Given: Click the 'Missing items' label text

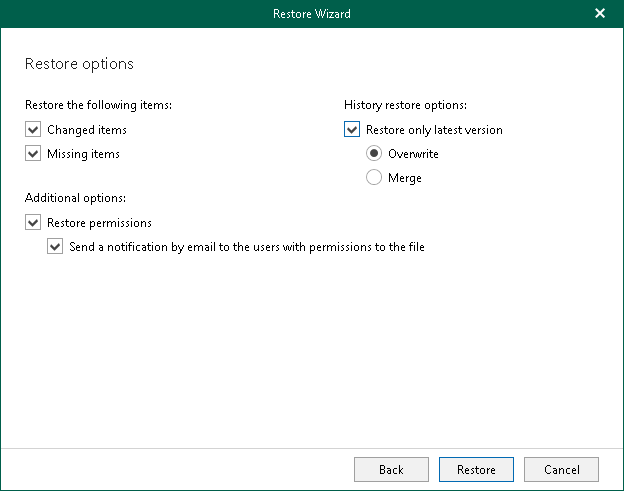Looking at the screenshot, I should (x=83, y=154).
